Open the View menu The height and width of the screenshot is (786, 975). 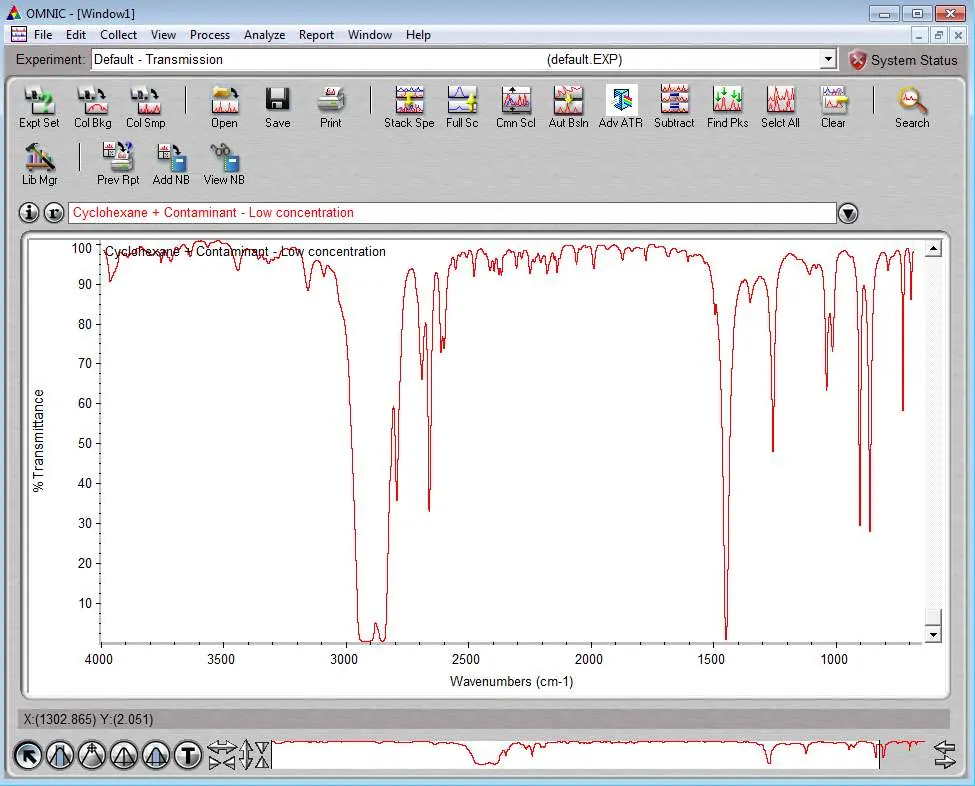163,35
